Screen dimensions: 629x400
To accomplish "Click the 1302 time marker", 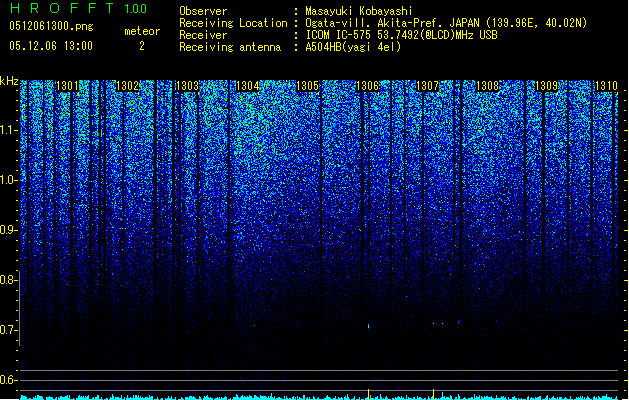I will (127, 86).
